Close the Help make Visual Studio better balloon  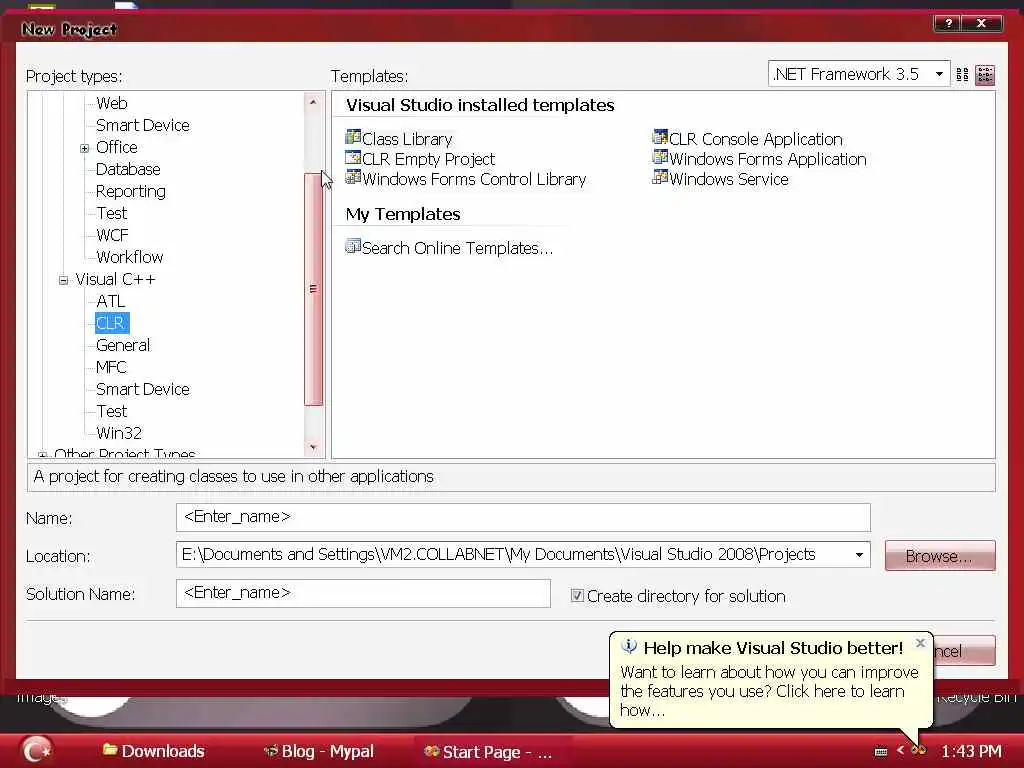(x=920, y=643)
